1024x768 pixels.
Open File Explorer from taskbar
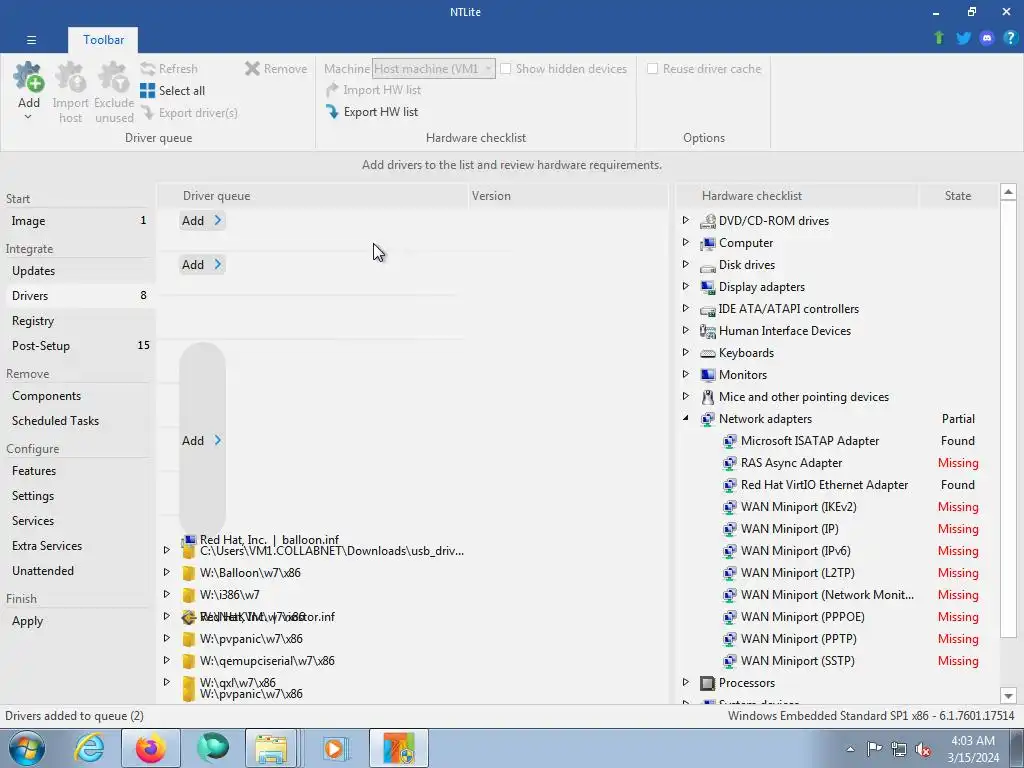[x=271, y=748]
